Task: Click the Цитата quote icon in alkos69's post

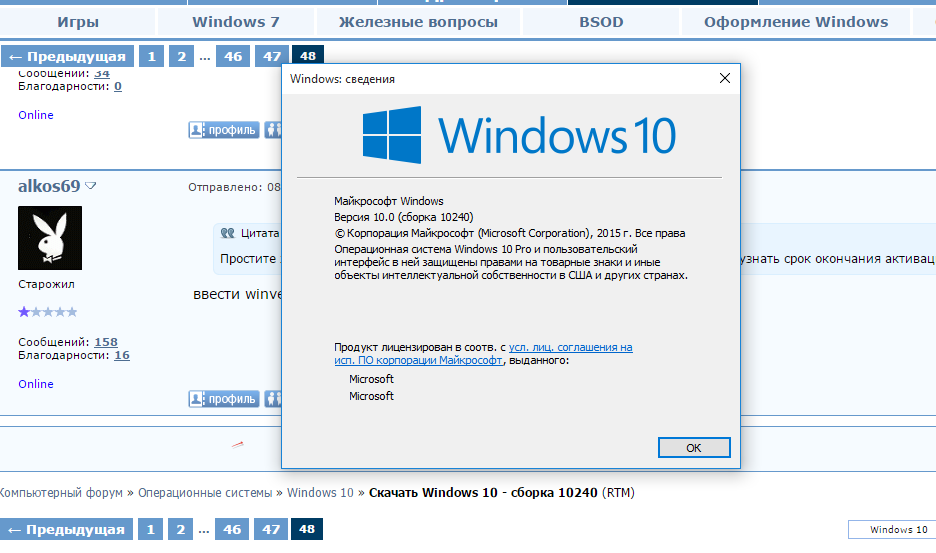Action: point(227,233)
